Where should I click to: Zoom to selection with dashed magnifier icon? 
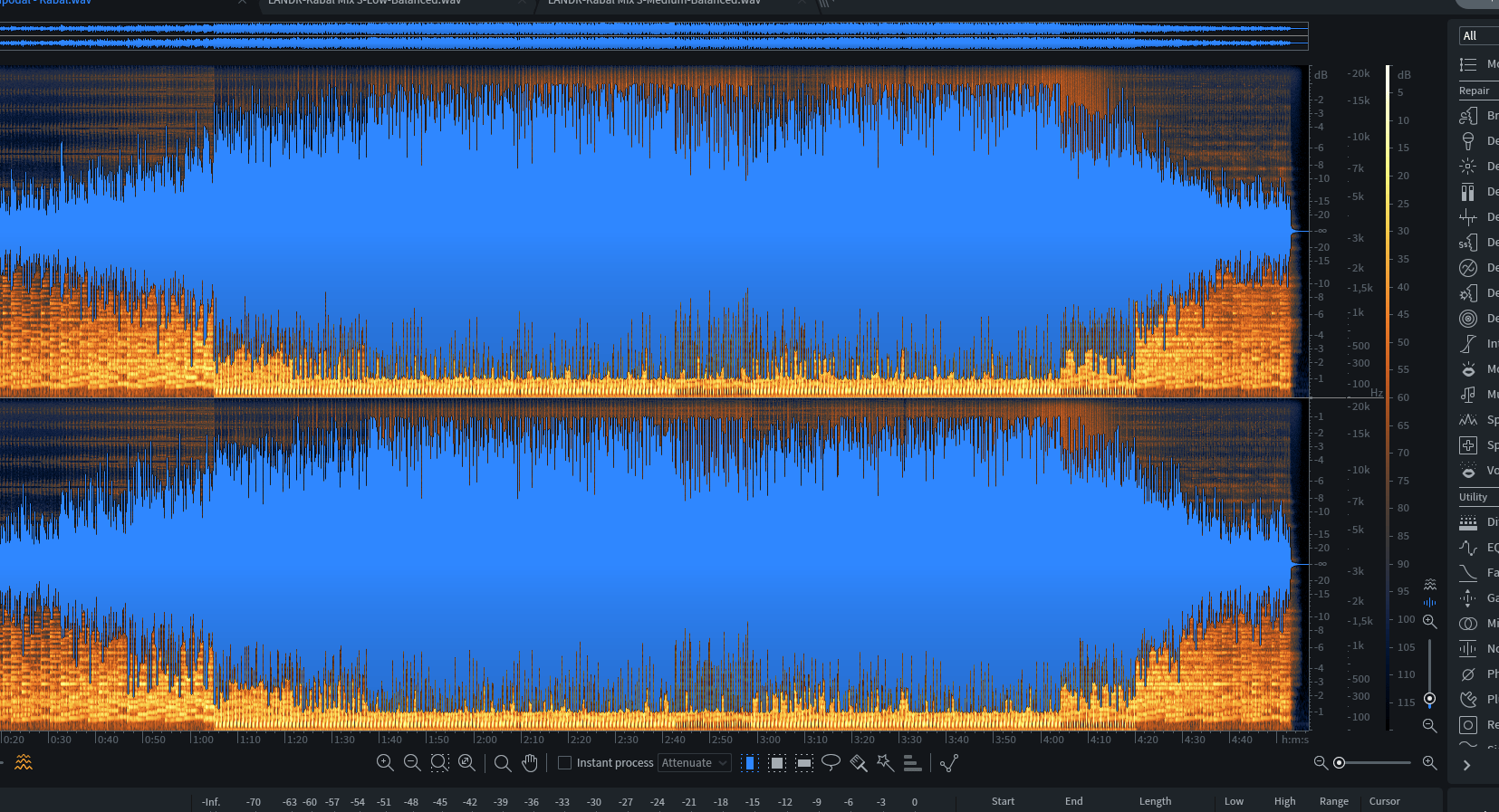point(439,763)
